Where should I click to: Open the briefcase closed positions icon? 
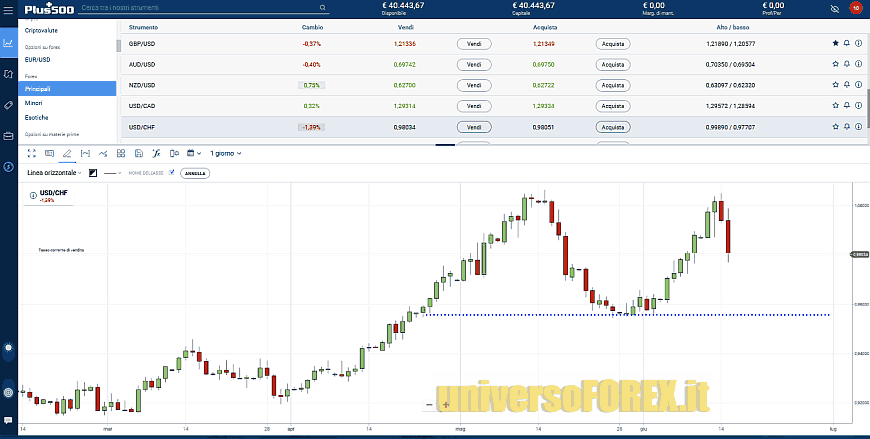click(x=8, y=135)
